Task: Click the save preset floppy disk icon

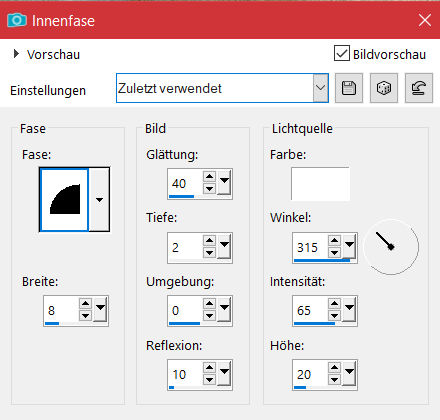Action: pyautogui.click(x=349, y=88)
